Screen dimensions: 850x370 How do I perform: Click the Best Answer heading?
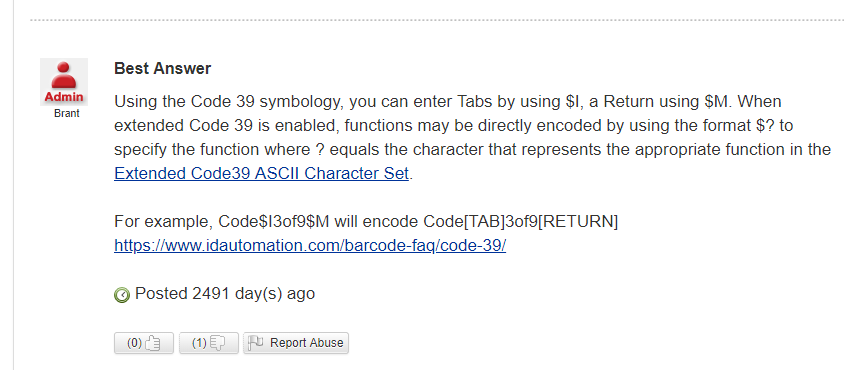[163, 69]
